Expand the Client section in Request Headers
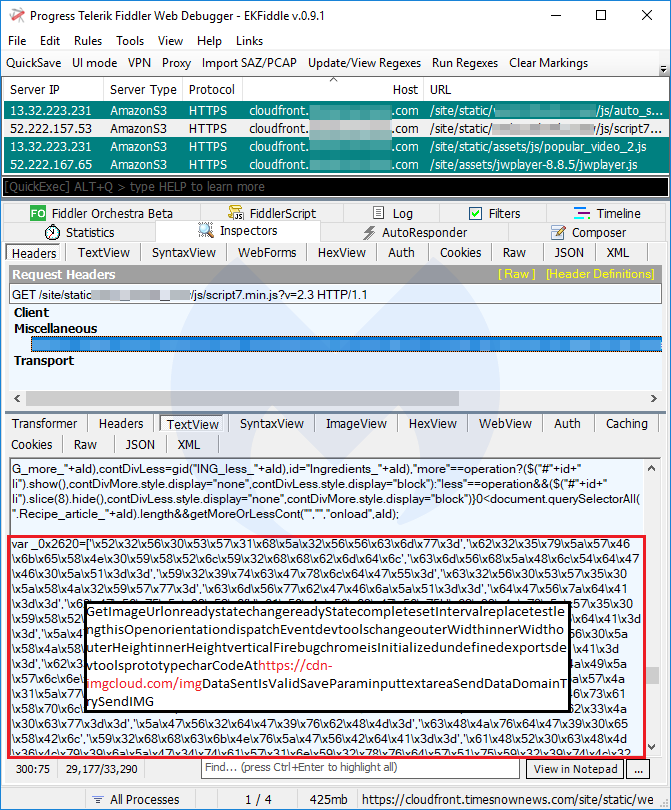The image size is (671, 810). 31,313
